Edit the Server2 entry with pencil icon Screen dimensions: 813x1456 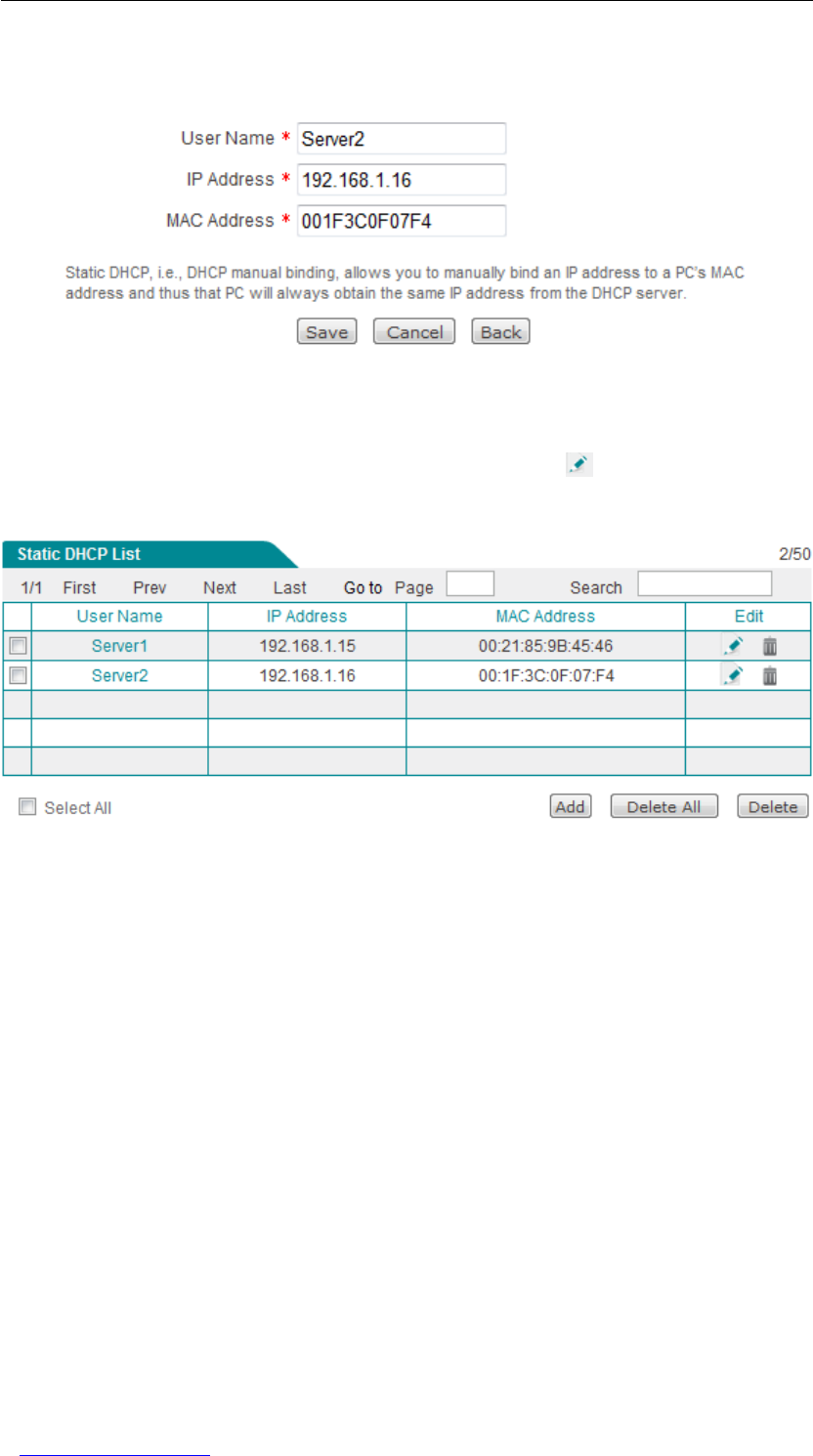tap(733, 674)
